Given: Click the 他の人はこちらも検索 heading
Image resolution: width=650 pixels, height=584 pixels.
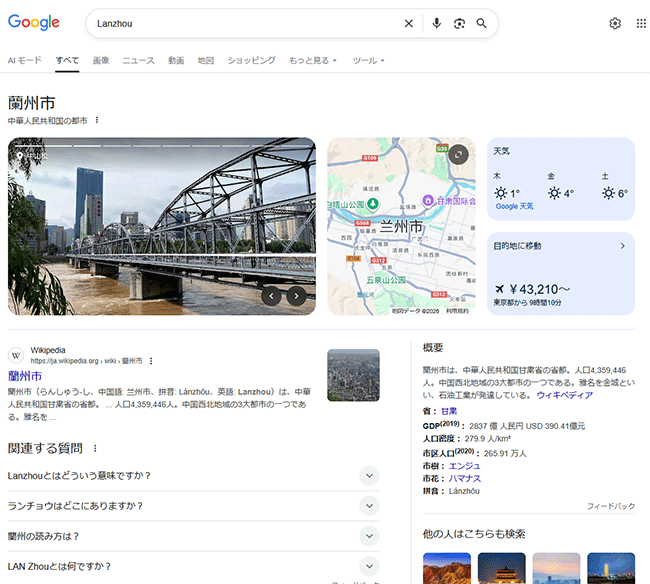Looking at the screenshot, I should coord(474,534).
